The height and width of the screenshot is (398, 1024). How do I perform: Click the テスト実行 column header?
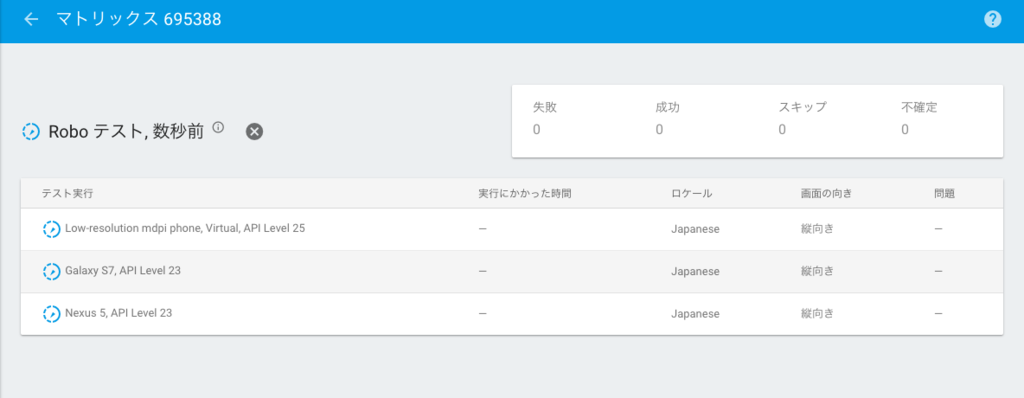click(x=67, y=193)
